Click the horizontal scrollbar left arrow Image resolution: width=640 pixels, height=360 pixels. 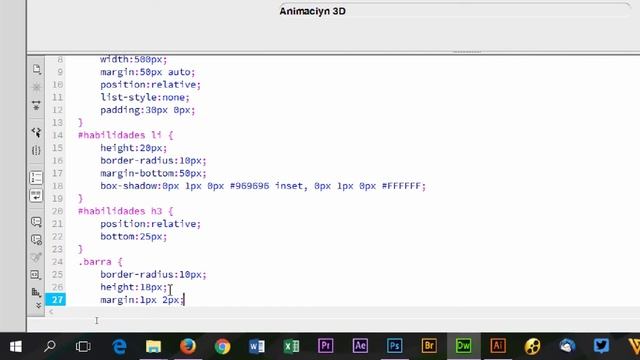[51, 312]
